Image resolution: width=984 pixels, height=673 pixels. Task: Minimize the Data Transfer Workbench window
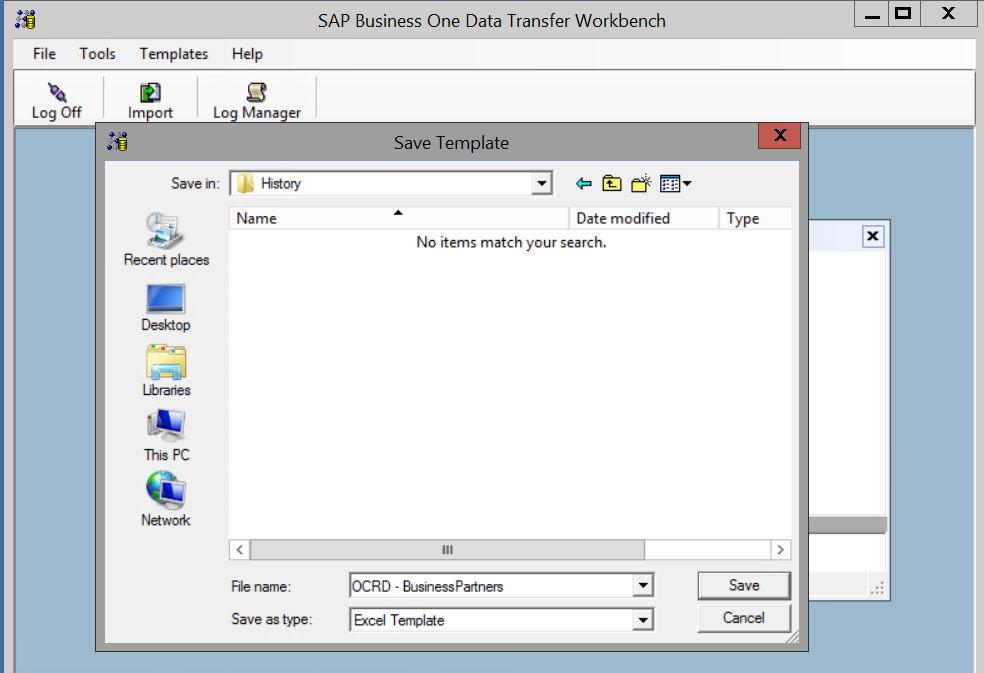(872, 14)
